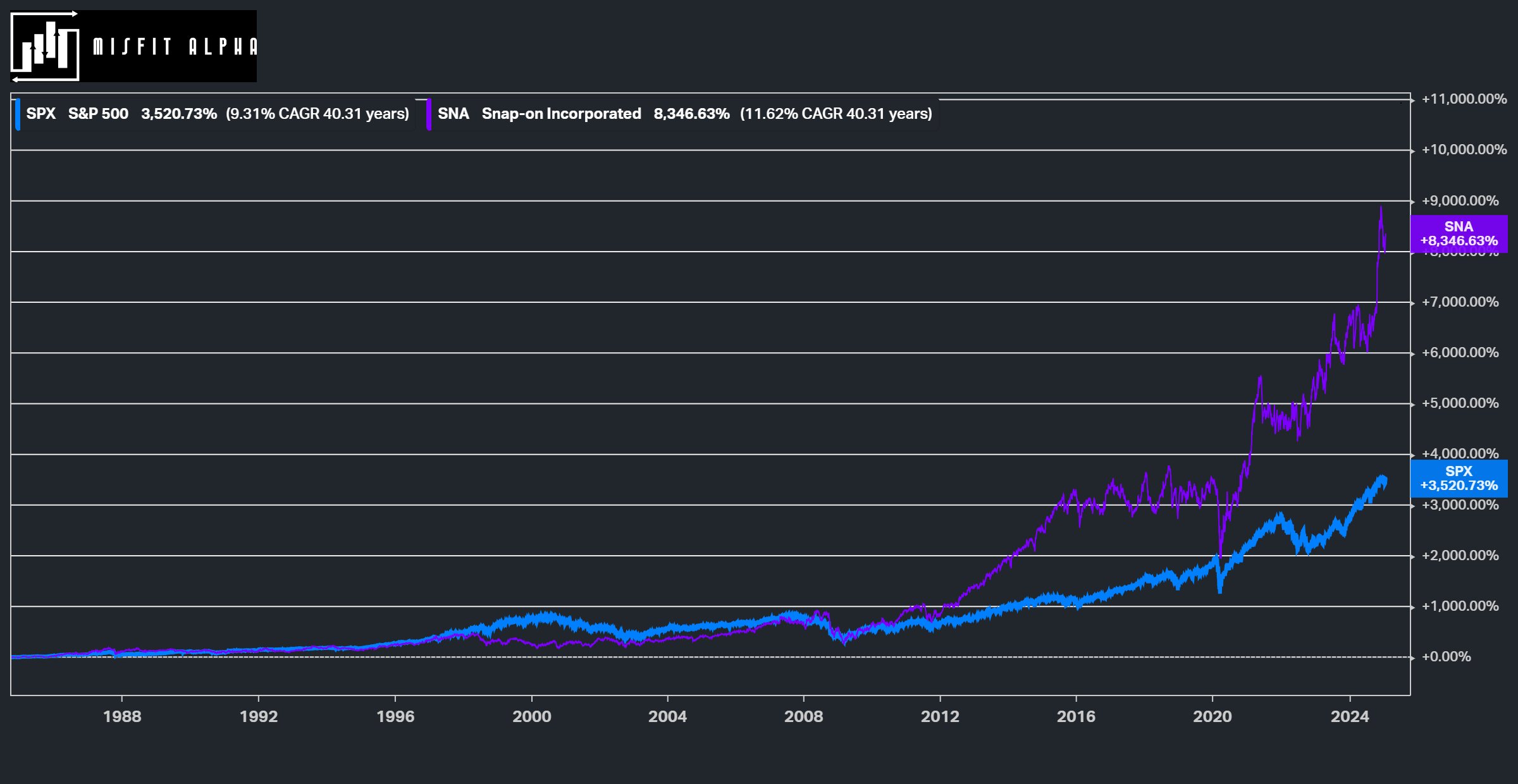
Task: Click the +4,000.00% axis label
Action: click(1460, 454)
